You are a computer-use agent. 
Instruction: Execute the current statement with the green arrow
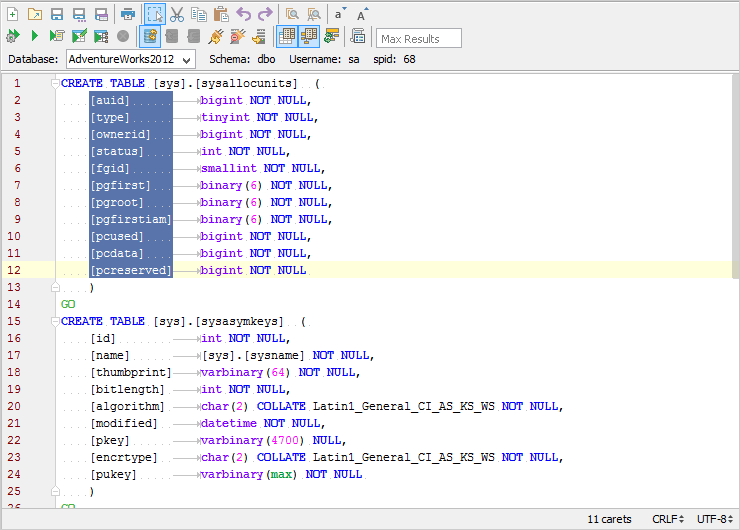(34, 36)
